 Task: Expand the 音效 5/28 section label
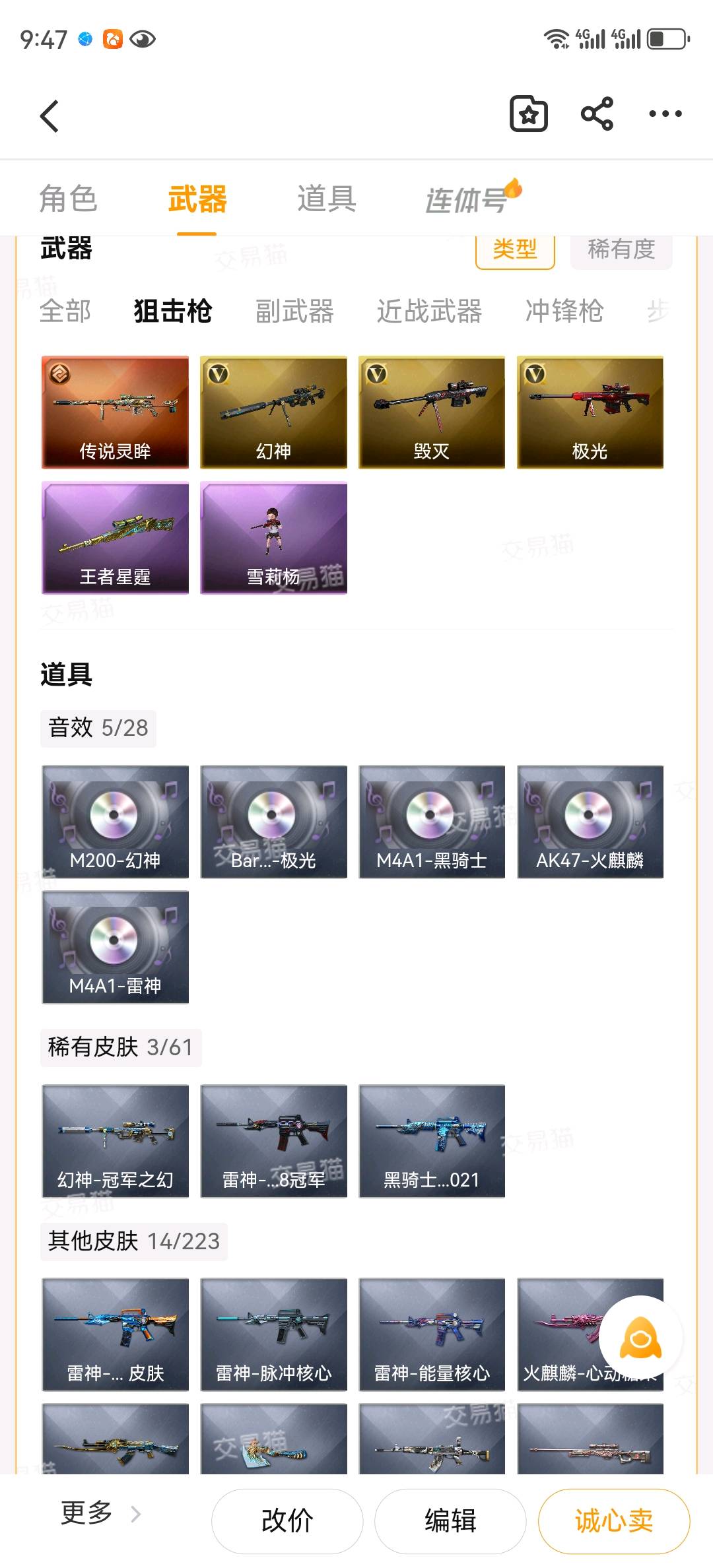click(98, 729)
